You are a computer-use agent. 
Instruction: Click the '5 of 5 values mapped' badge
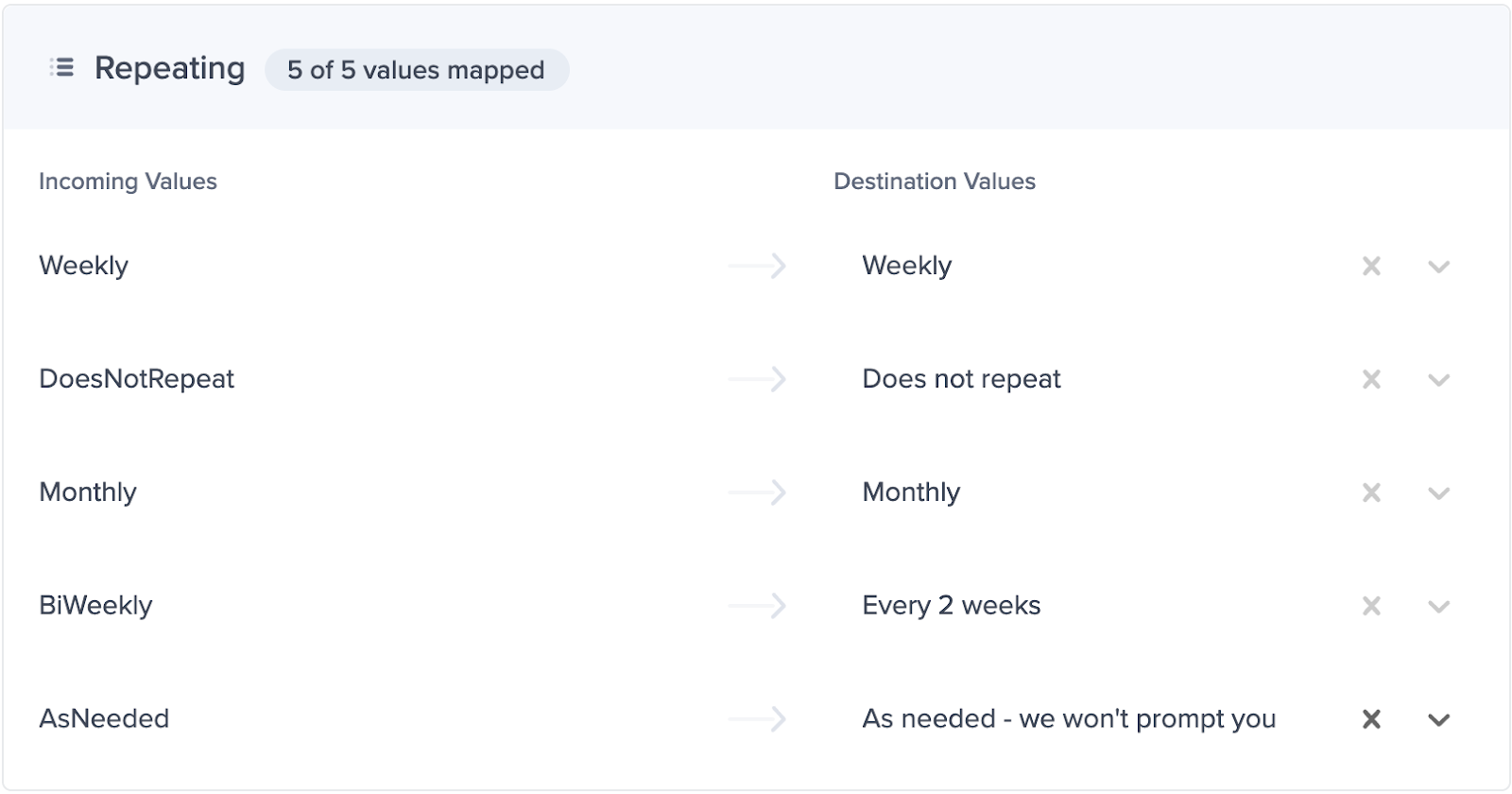[x=416, y=70]
